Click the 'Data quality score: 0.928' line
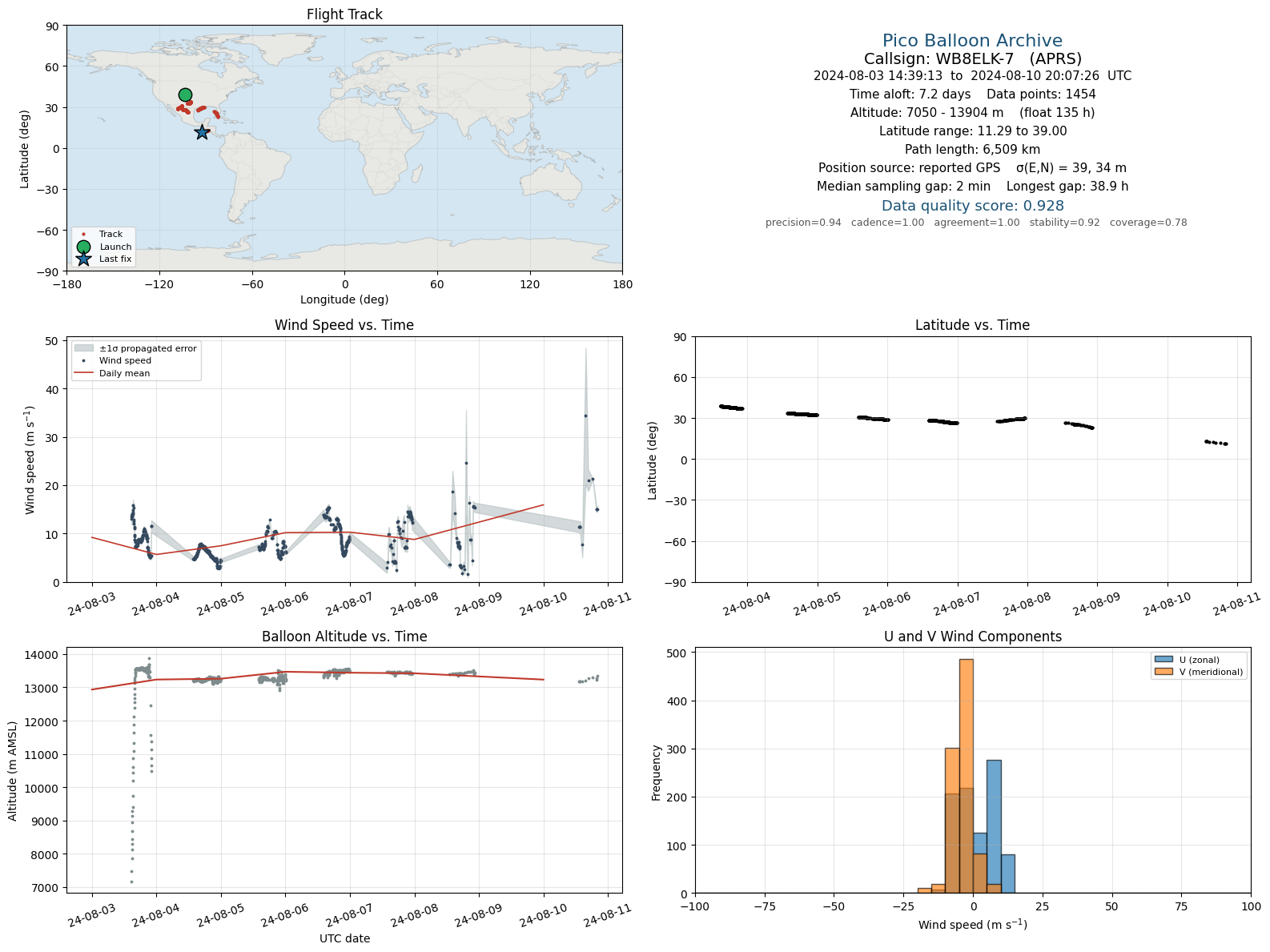Image resolution: width=1270 pixels, height=952 pixels. click(972, 206)
